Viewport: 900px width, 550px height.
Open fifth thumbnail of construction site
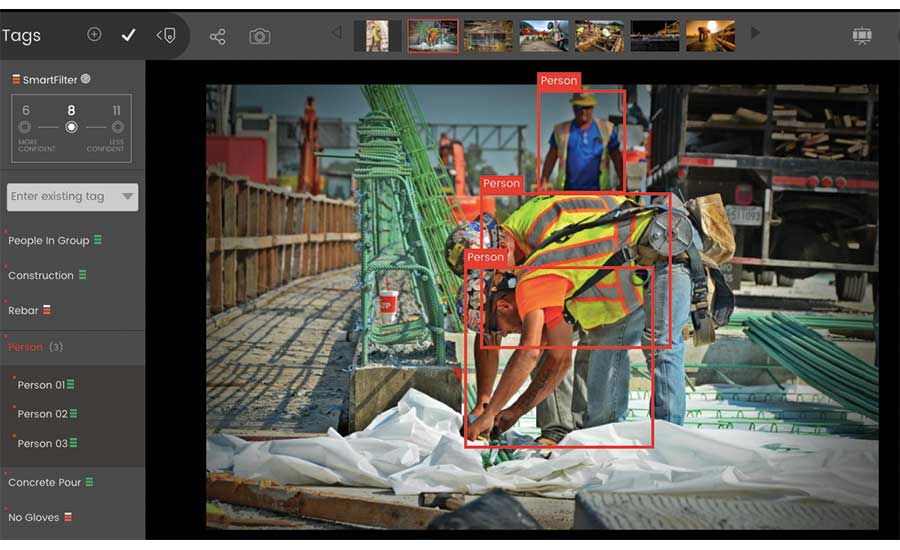[599, 36]
